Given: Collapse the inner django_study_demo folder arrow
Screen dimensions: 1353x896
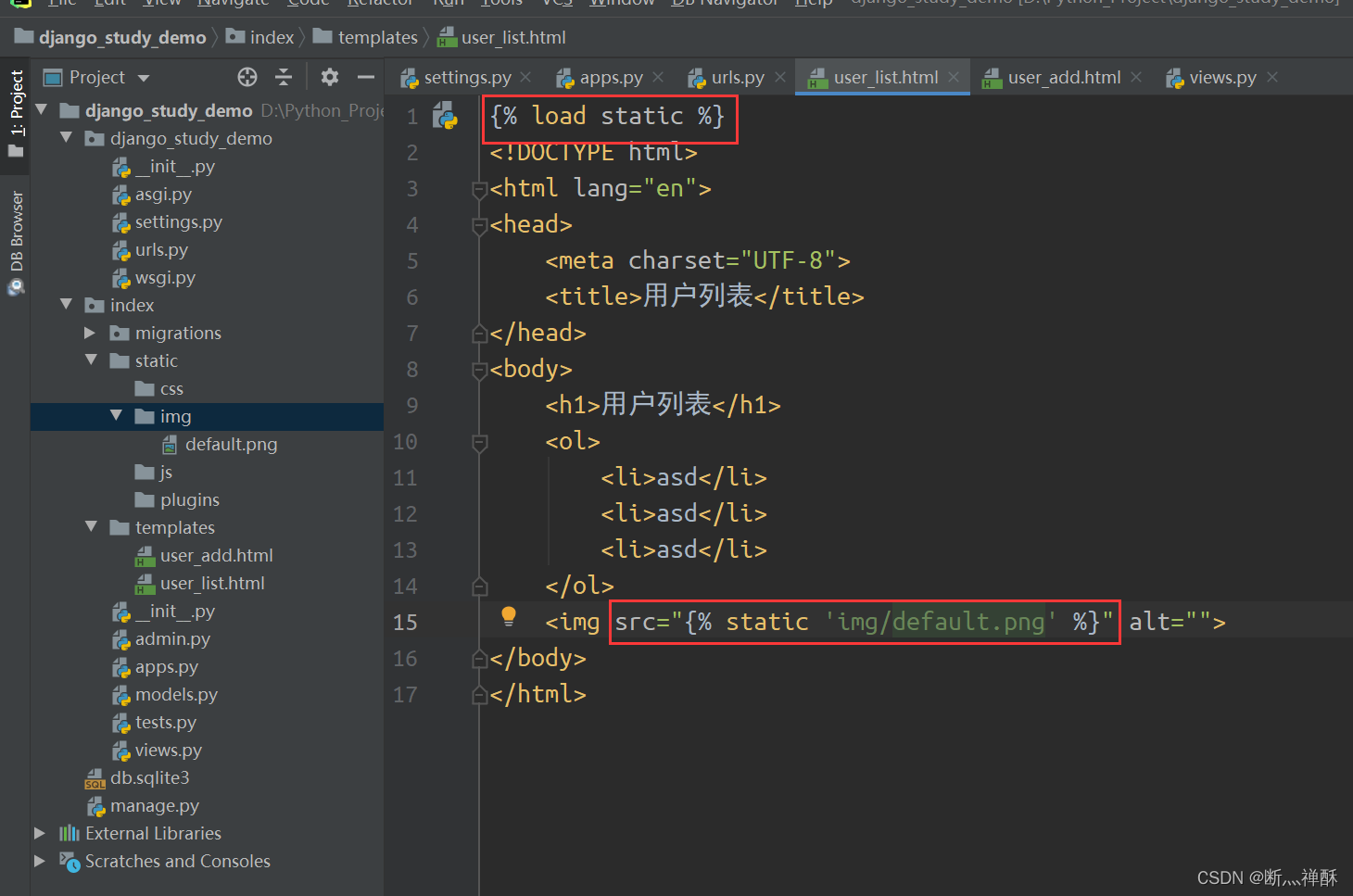Looking at the screenshot, I should pos(66,137).
